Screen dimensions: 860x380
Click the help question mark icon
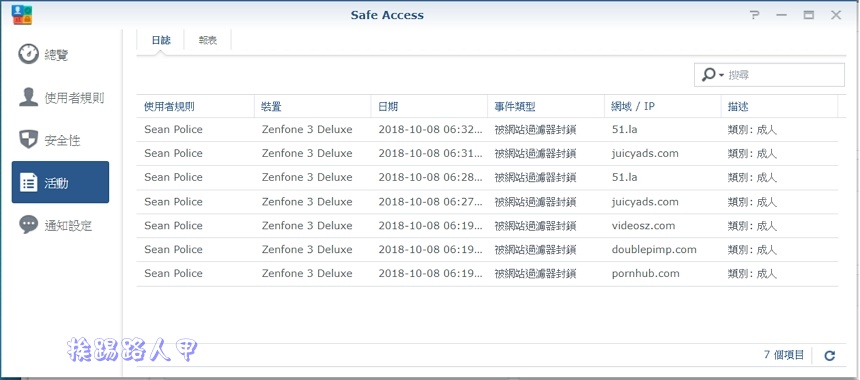tap(755, 15)
